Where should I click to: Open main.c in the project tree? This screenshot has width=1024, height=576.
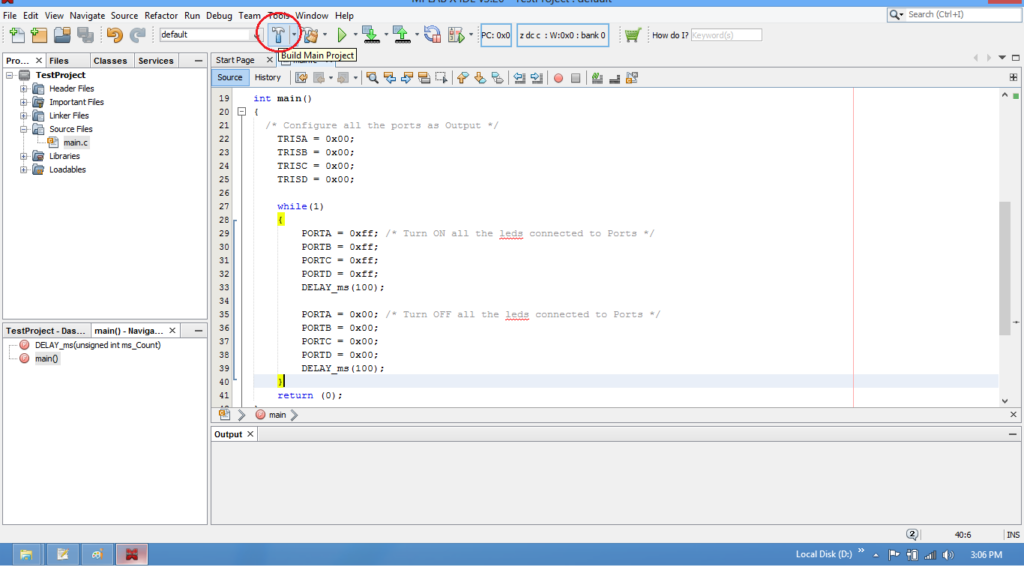point(76,143)
